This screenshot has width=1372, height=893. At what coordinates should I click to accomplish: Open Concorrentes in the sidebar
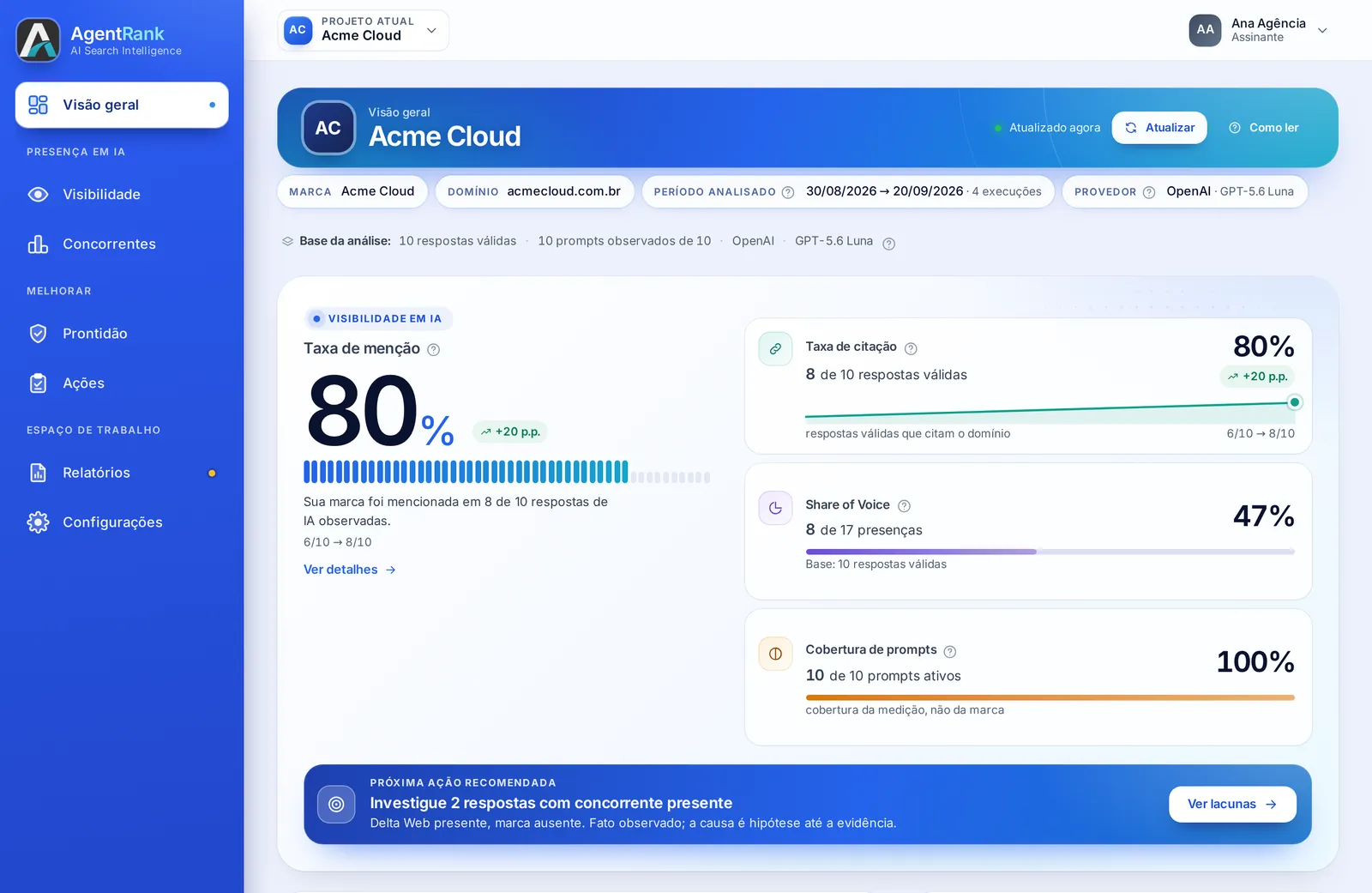point(122,244)
